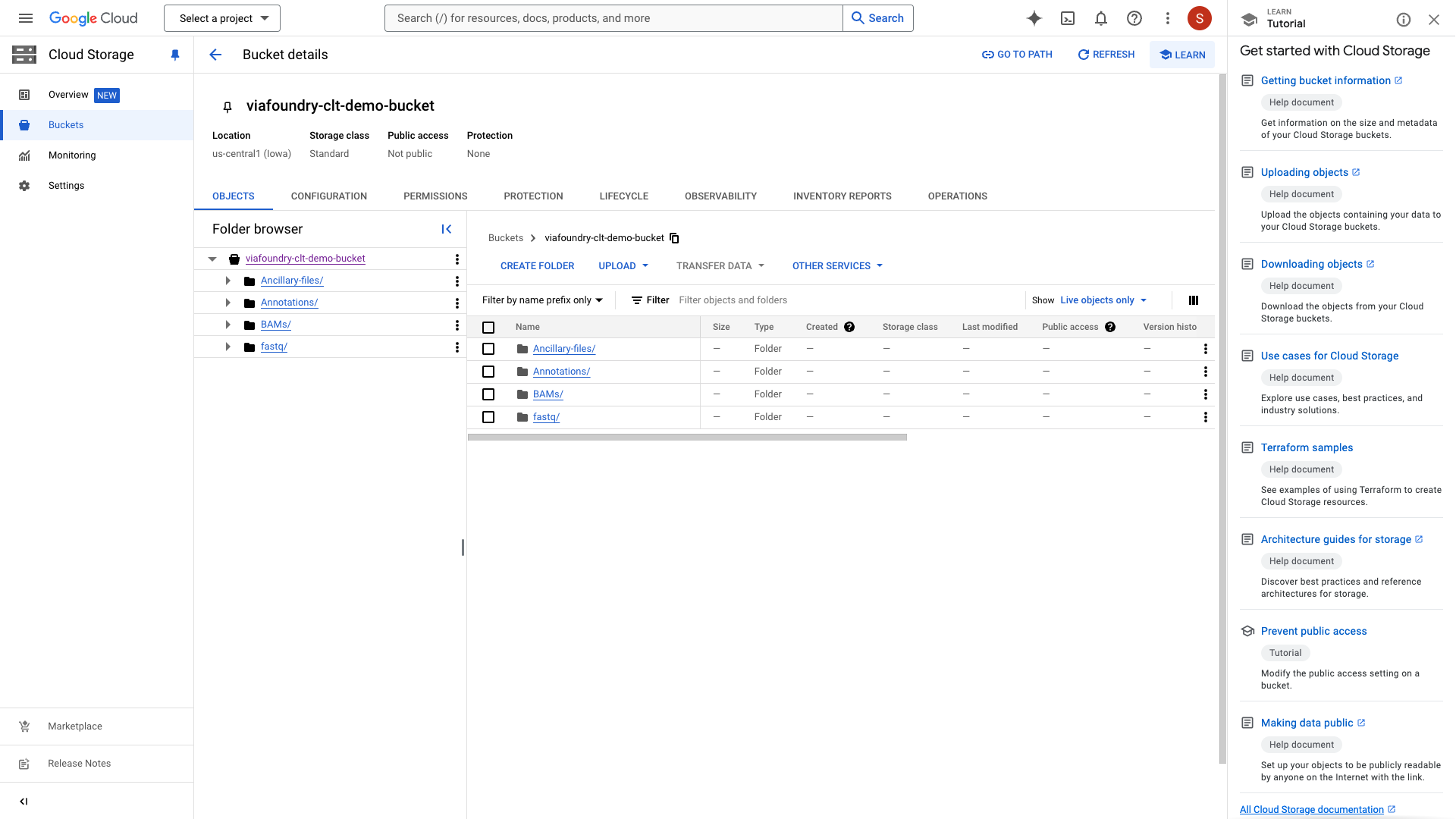This screenshot has width=1456, height=819.
Task: Open Monitoring in the sidebar
Action: coord(97,155)
